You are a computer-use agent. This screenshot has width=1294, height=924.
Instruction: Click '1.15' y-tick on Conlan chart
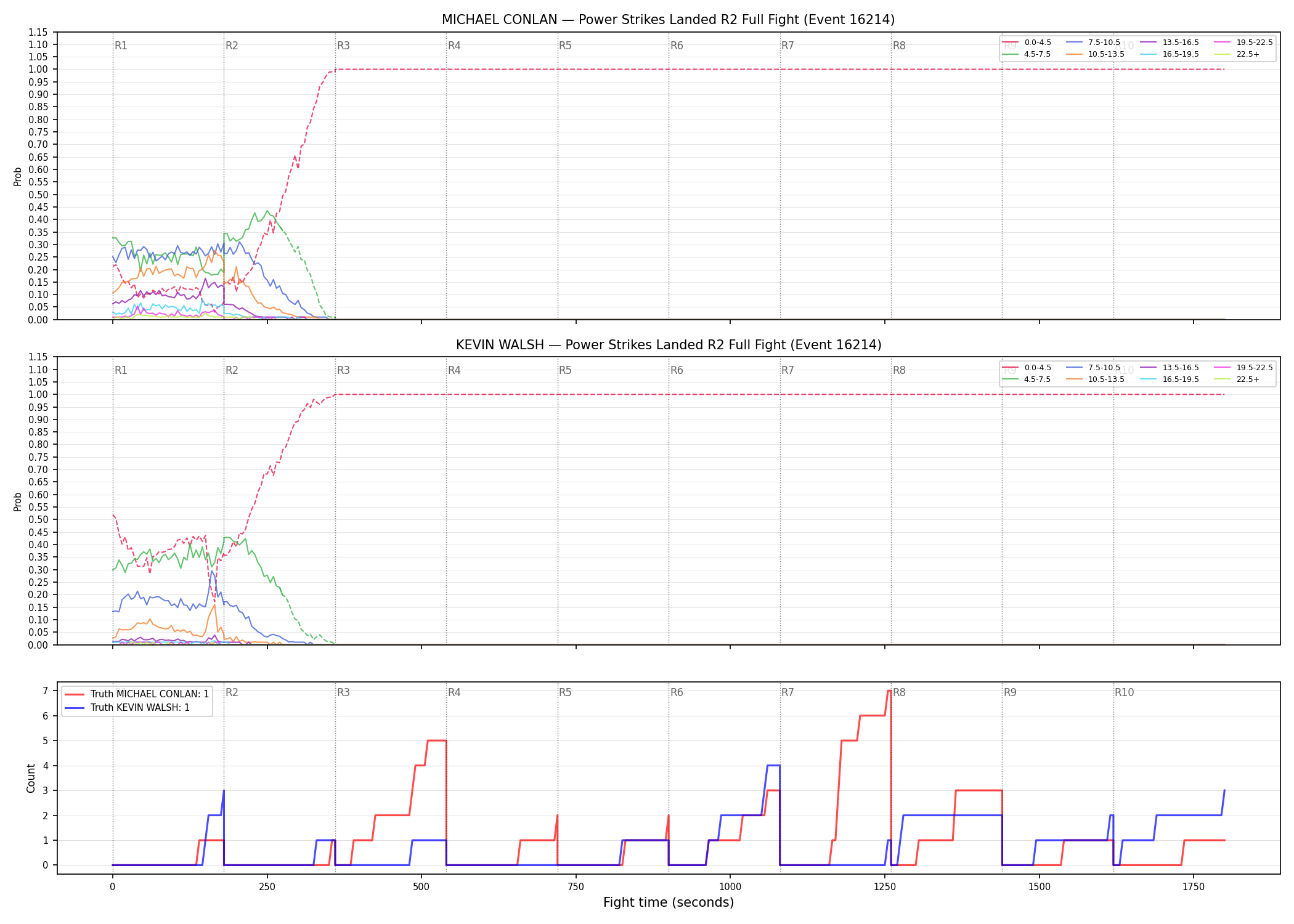[38, 32]
